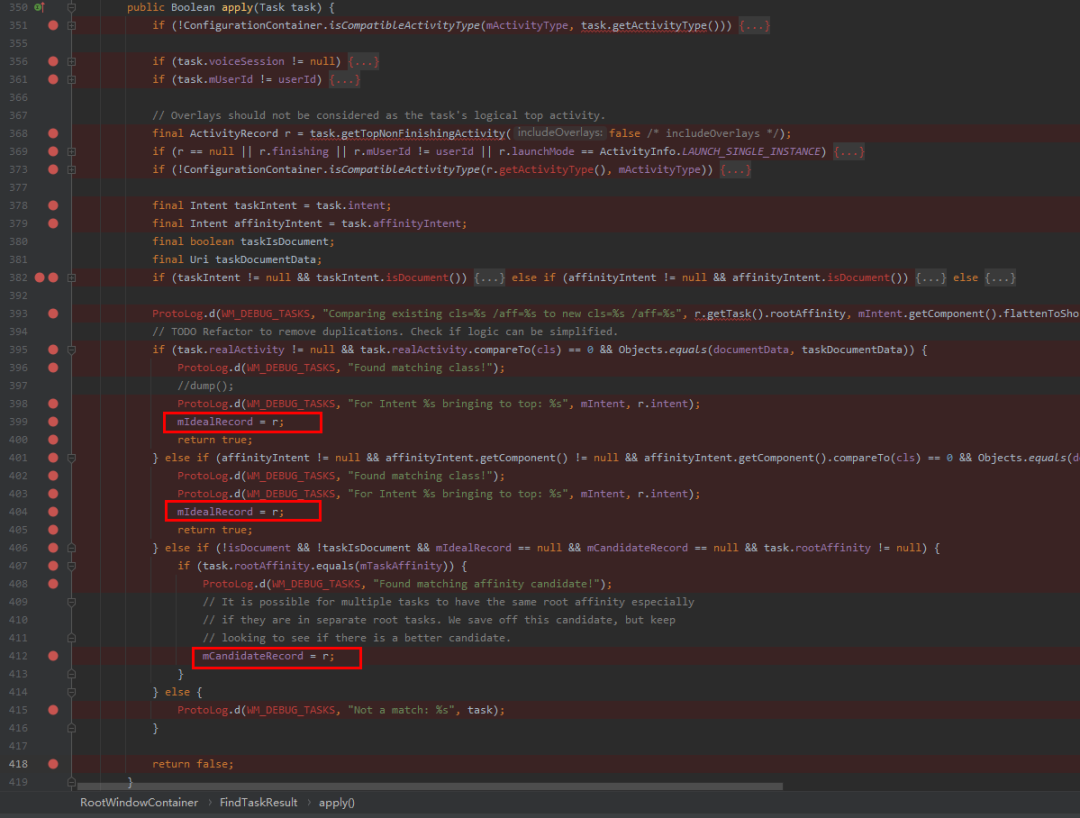Click the breakpoint dot on line 361
The height and width of the screenshot is (818, 1080).
click(53, 79)
